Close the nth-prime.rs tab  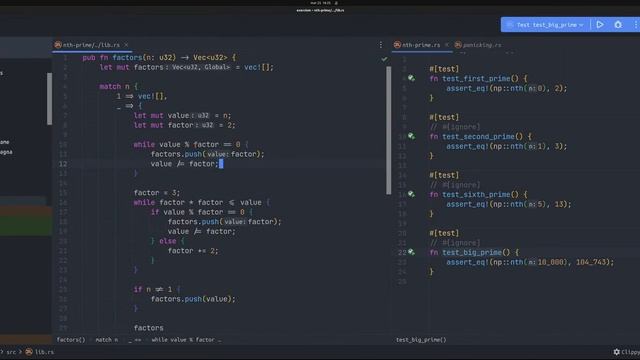coord(447,45)
